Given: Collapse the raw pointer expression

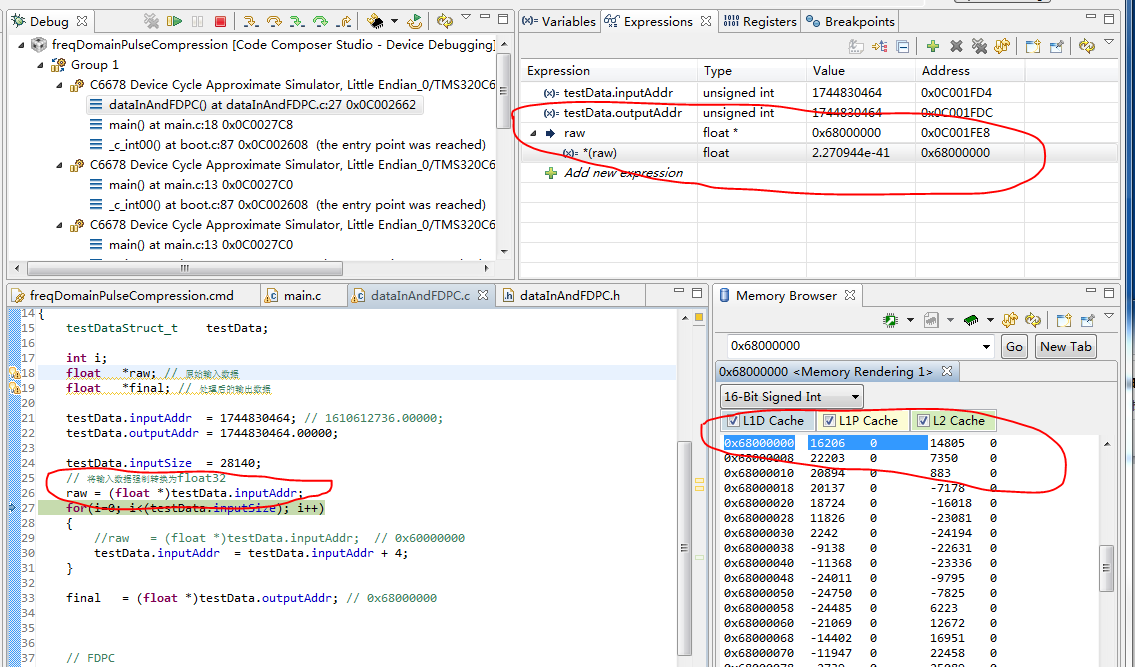Looking at the screenshot, I should pos(533,133).
